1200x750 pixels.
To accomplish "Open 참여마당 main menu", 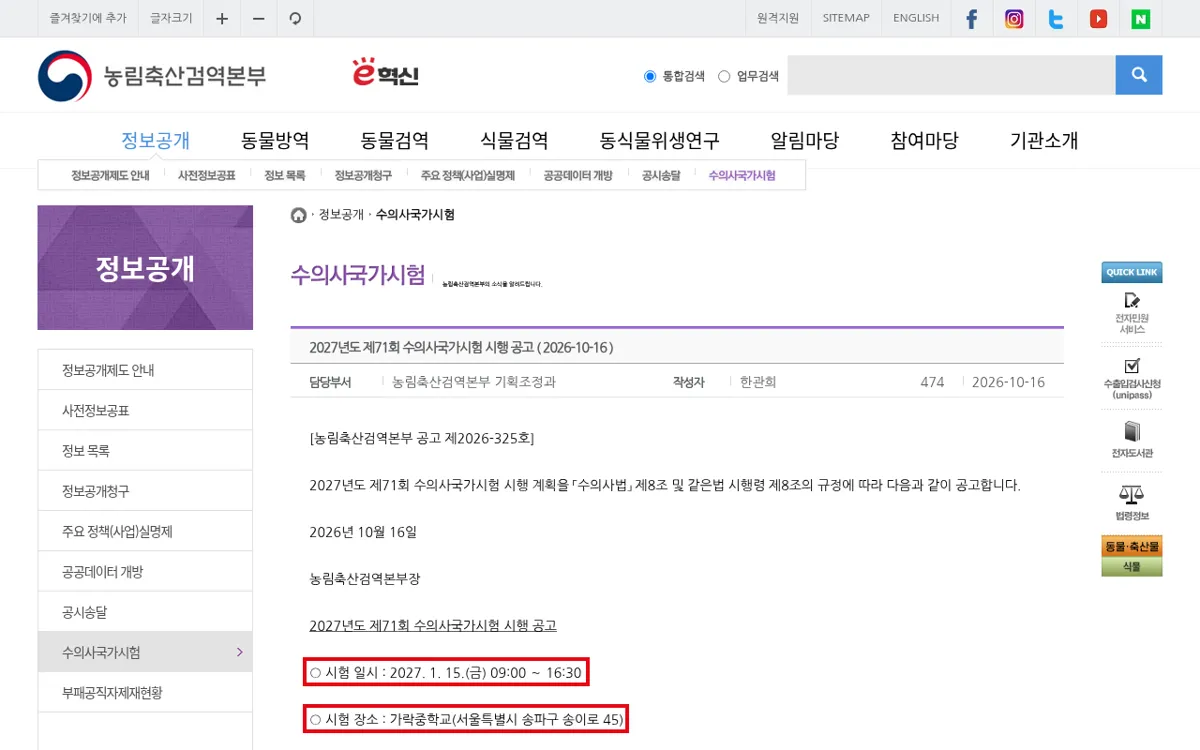I will [x=925, y=141].
